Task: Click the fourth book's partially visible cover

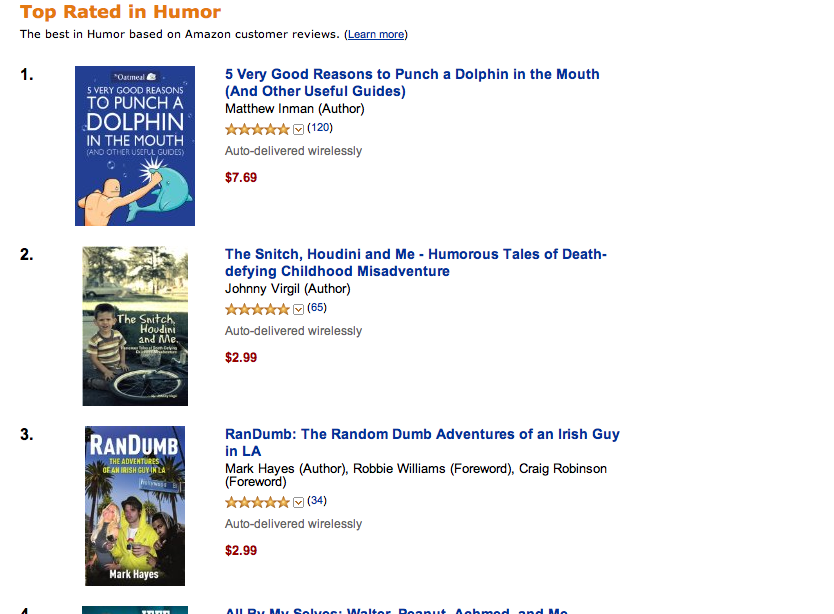Action: pyautogui.click(x=135, y=609)
